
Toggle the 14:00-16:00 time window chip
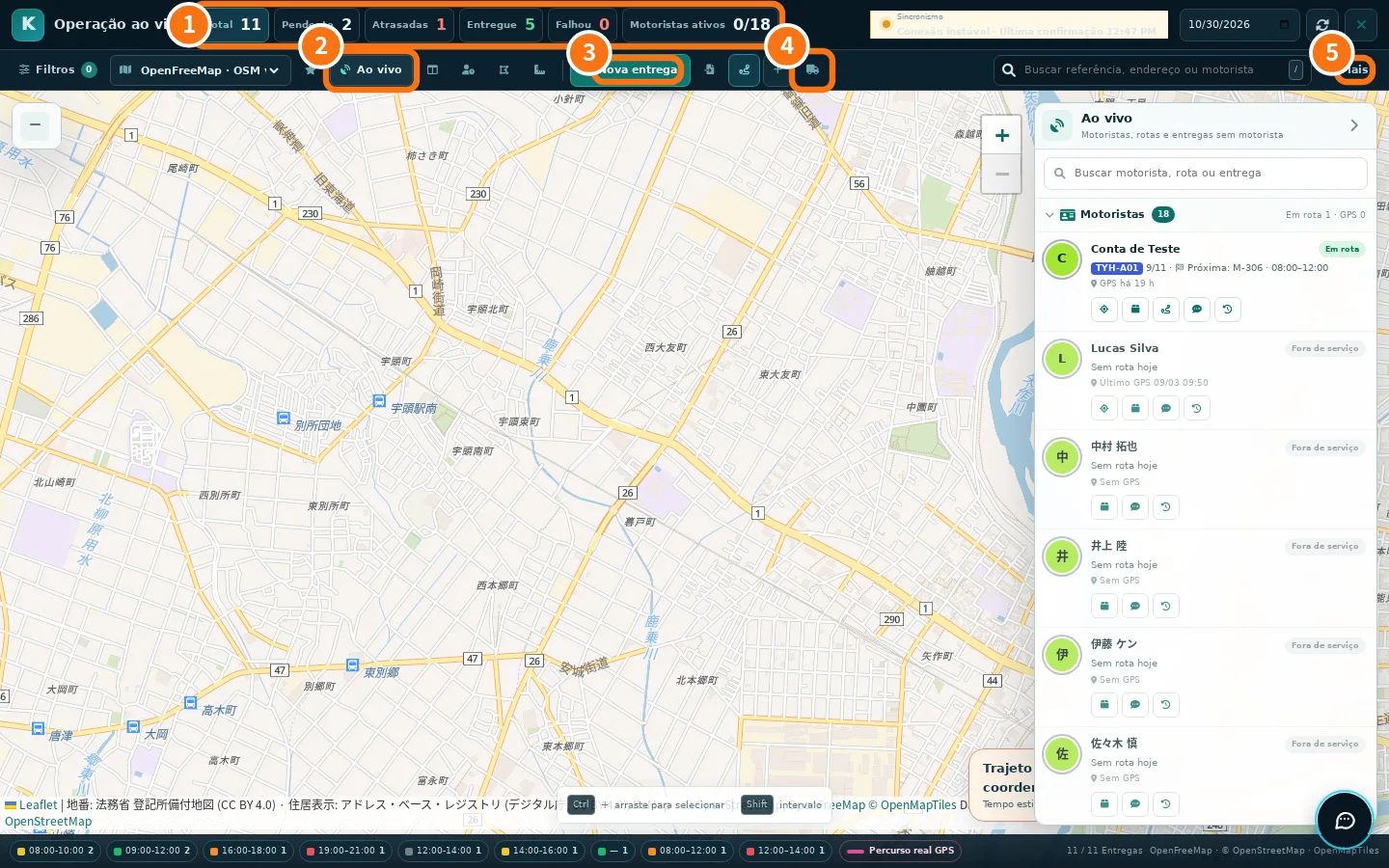539,851
